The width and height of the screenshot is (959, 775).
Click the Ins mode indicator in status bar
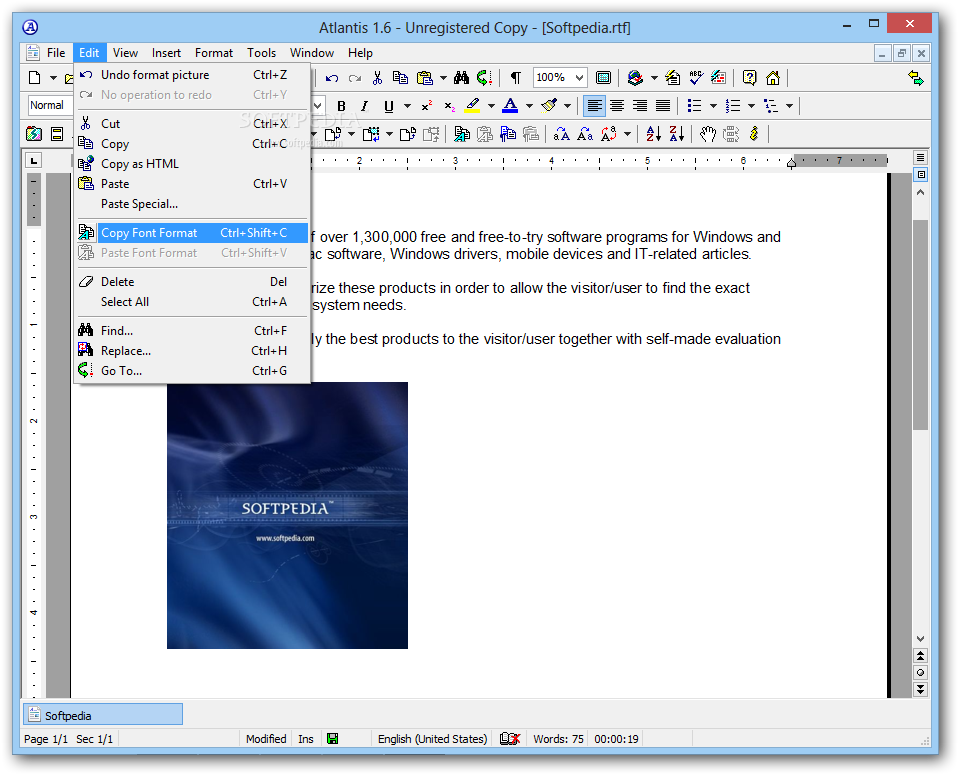coord(306,739)
